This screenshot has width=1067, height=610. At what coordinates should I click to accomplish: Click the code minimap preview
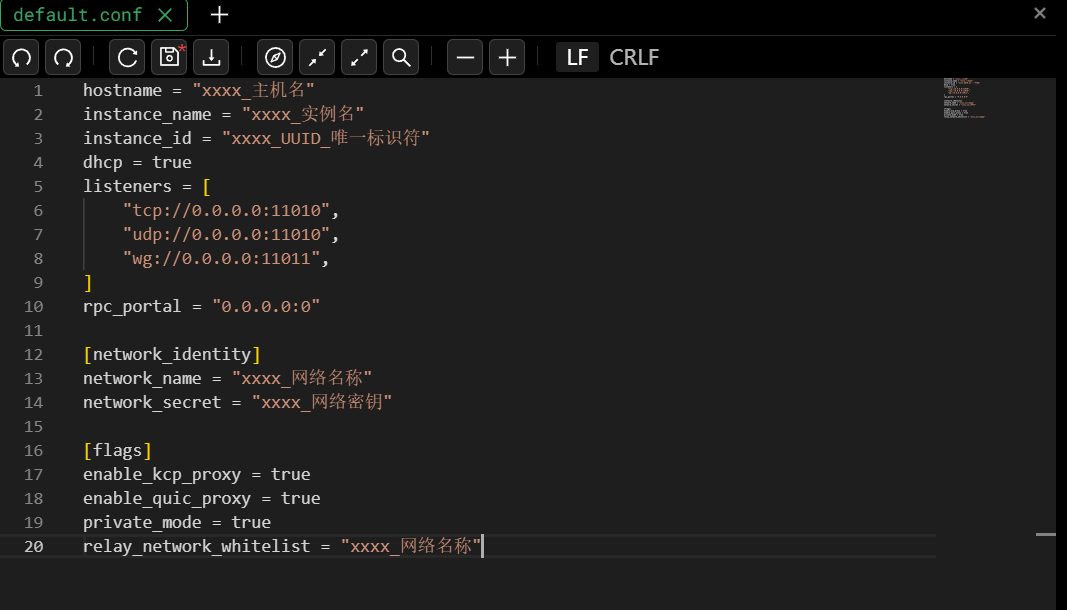tap(964, 98)
